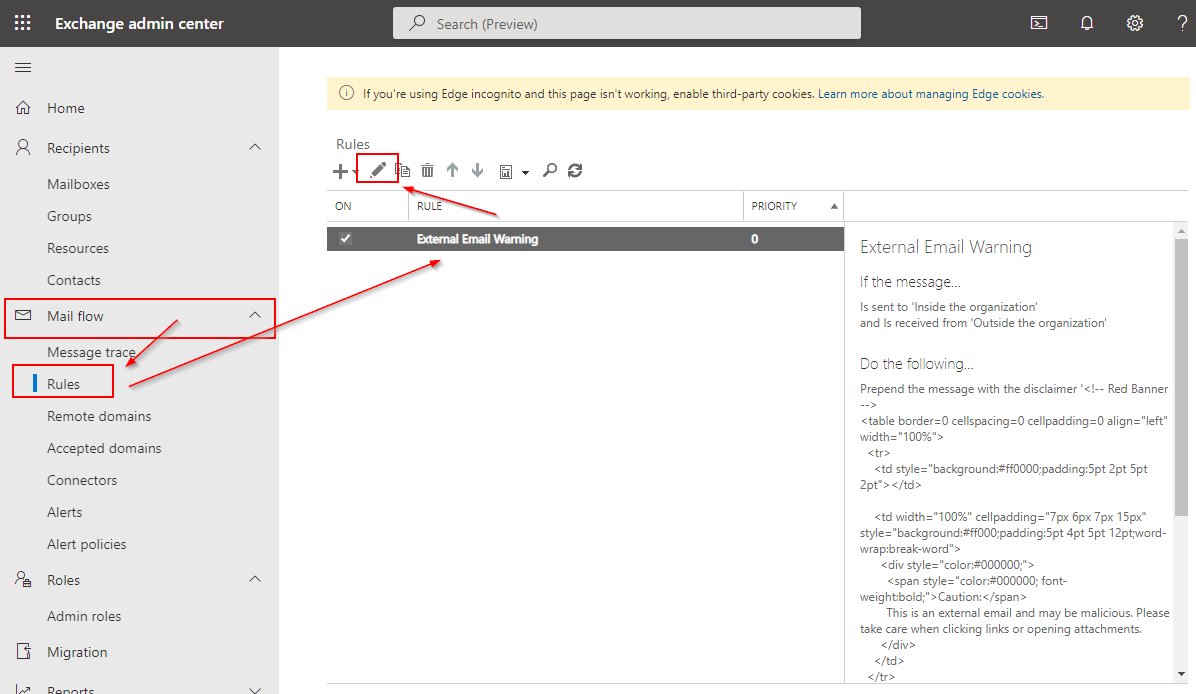Open Groups page
Image resolution: width=1196 pixels, height=694 pixels.
pyautogui.click(x=69, y=216)
